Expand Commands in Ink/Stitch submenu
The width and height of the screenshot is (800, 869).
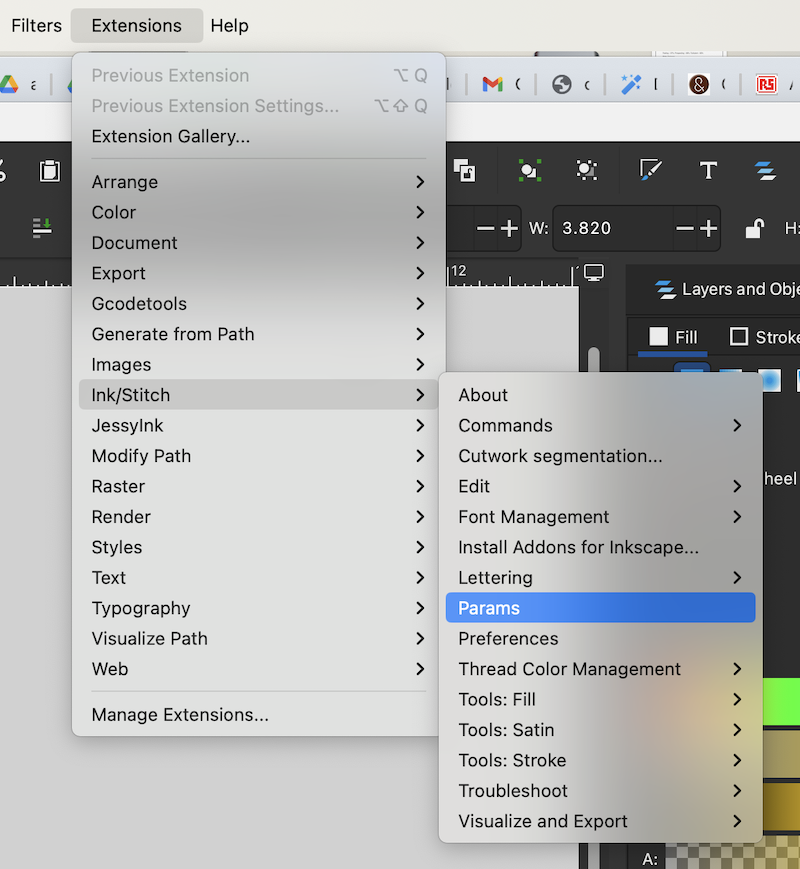tap(600, 426)
